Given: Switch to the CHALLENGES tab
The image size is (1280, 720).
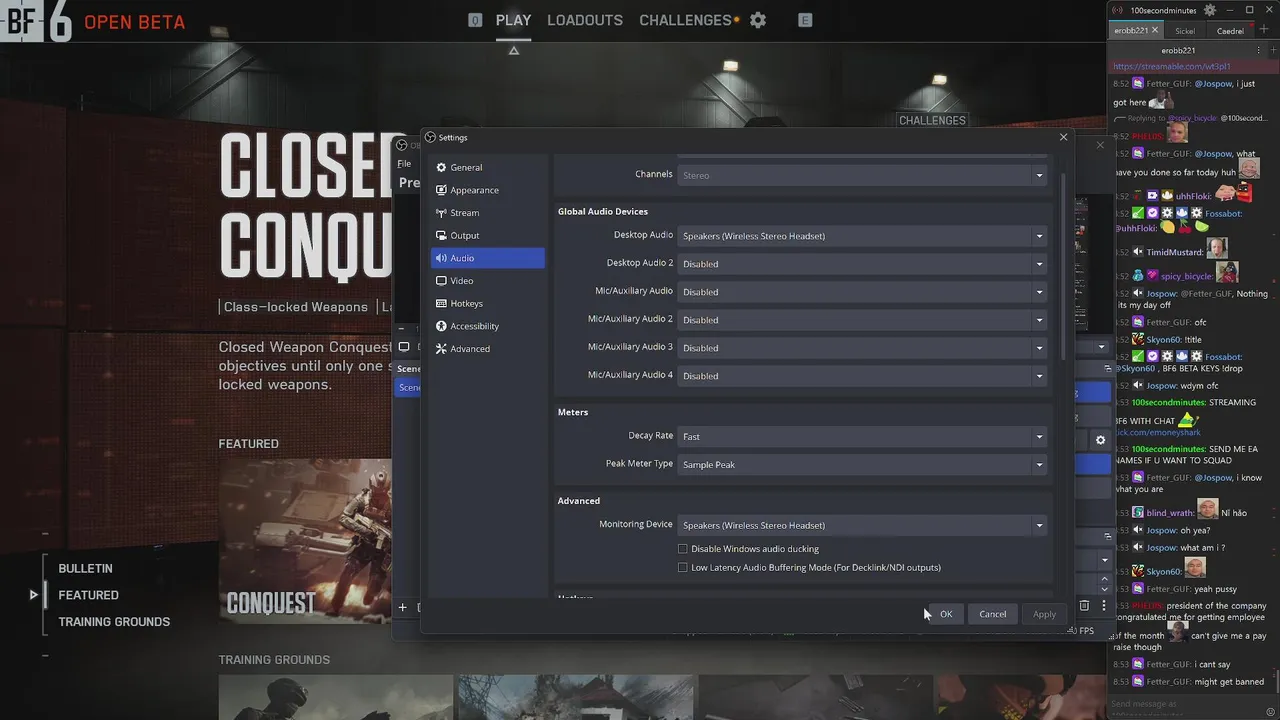Looking at the screenshot, I should point(685,20).
